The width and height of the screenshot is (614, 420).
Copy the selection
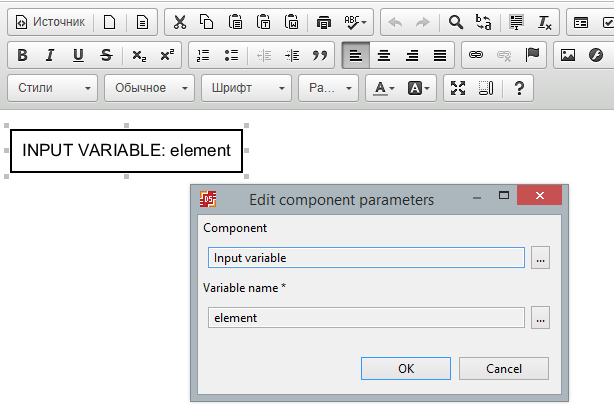click(206, 22)
